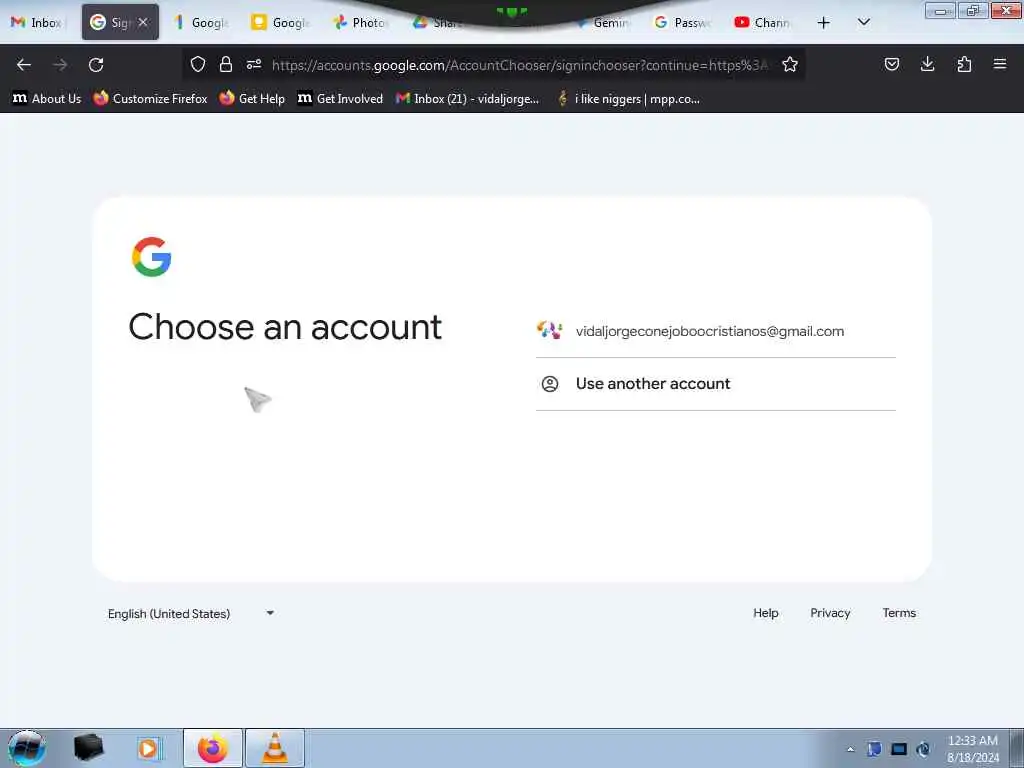Open VLC from the taskbar

[275, 748]
